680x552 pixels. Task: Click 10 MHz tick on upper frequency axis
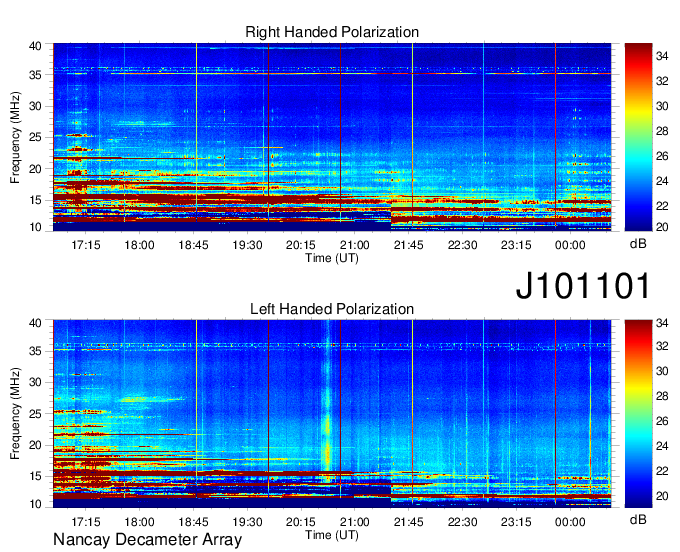click(35, 227)
